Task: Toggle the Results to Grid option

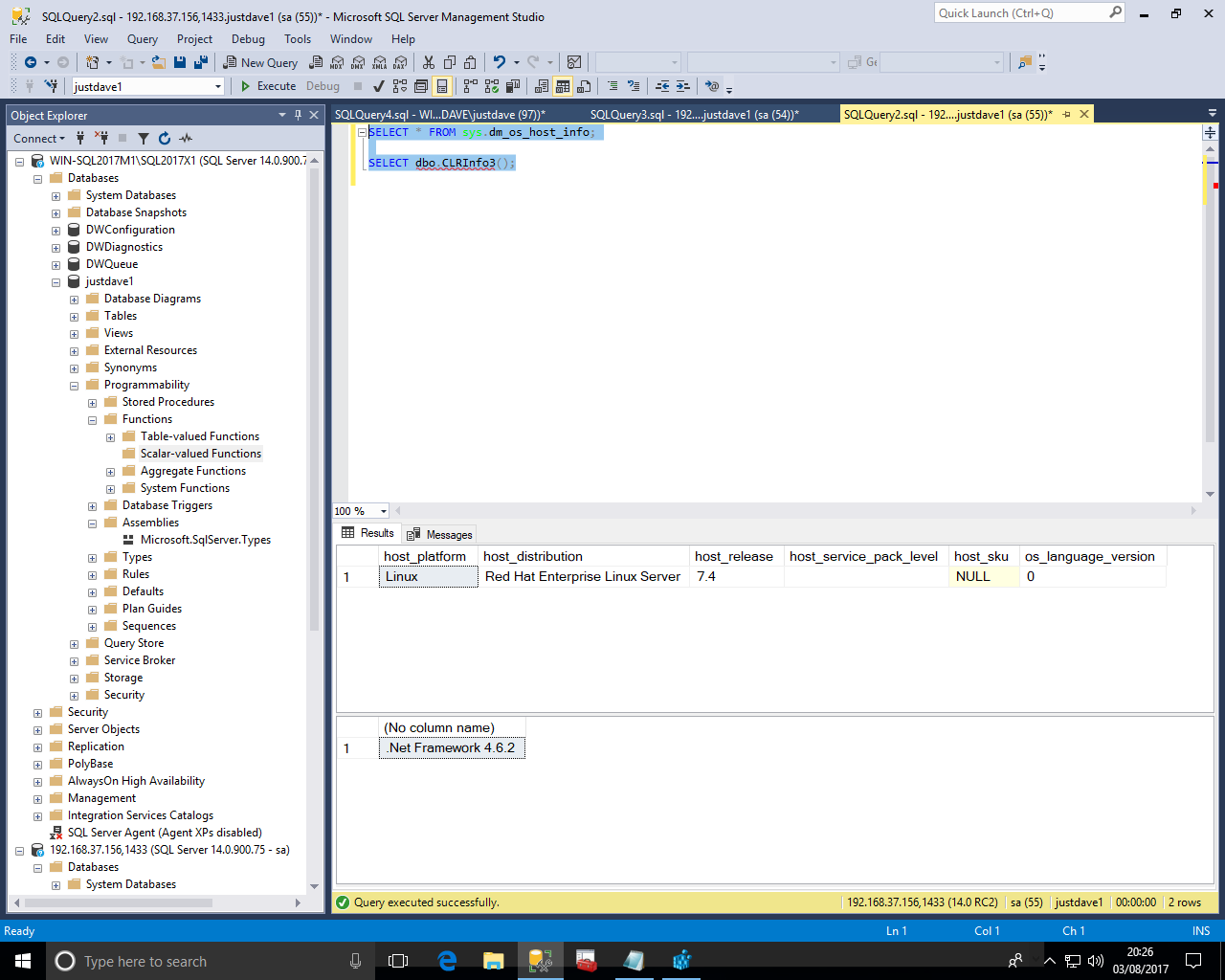Action: point(563,86)
